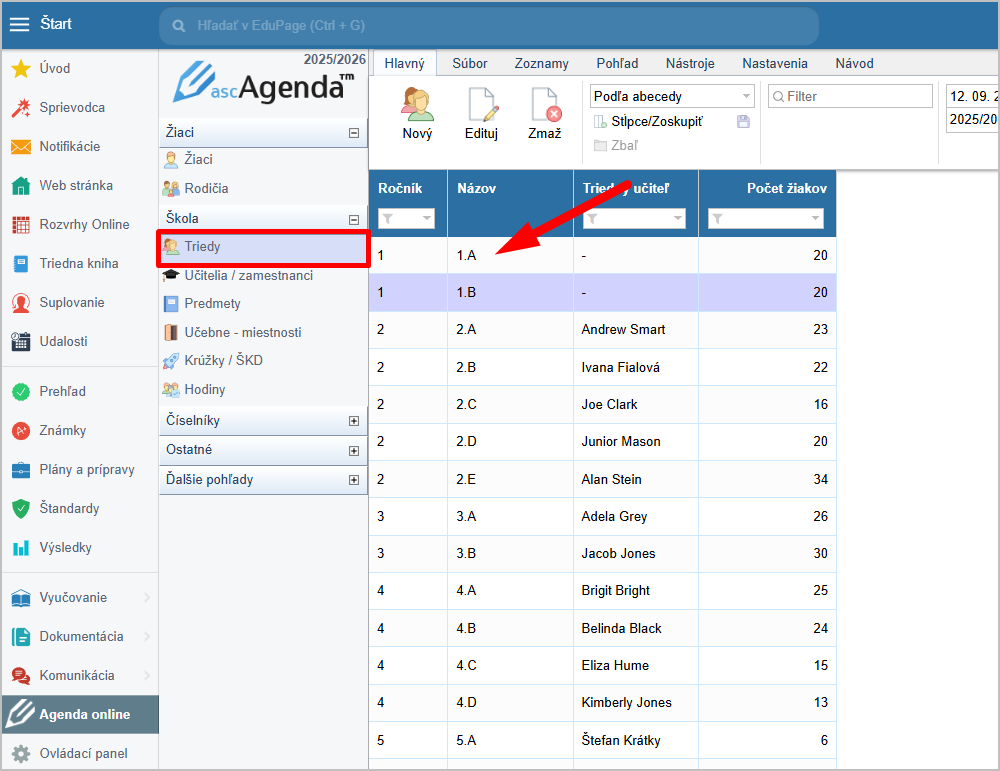Screen dimensions: 1000x771
Task: Click the save icon beside Stĺpce/Zoskupiť
Action: [x=743, y=121]
